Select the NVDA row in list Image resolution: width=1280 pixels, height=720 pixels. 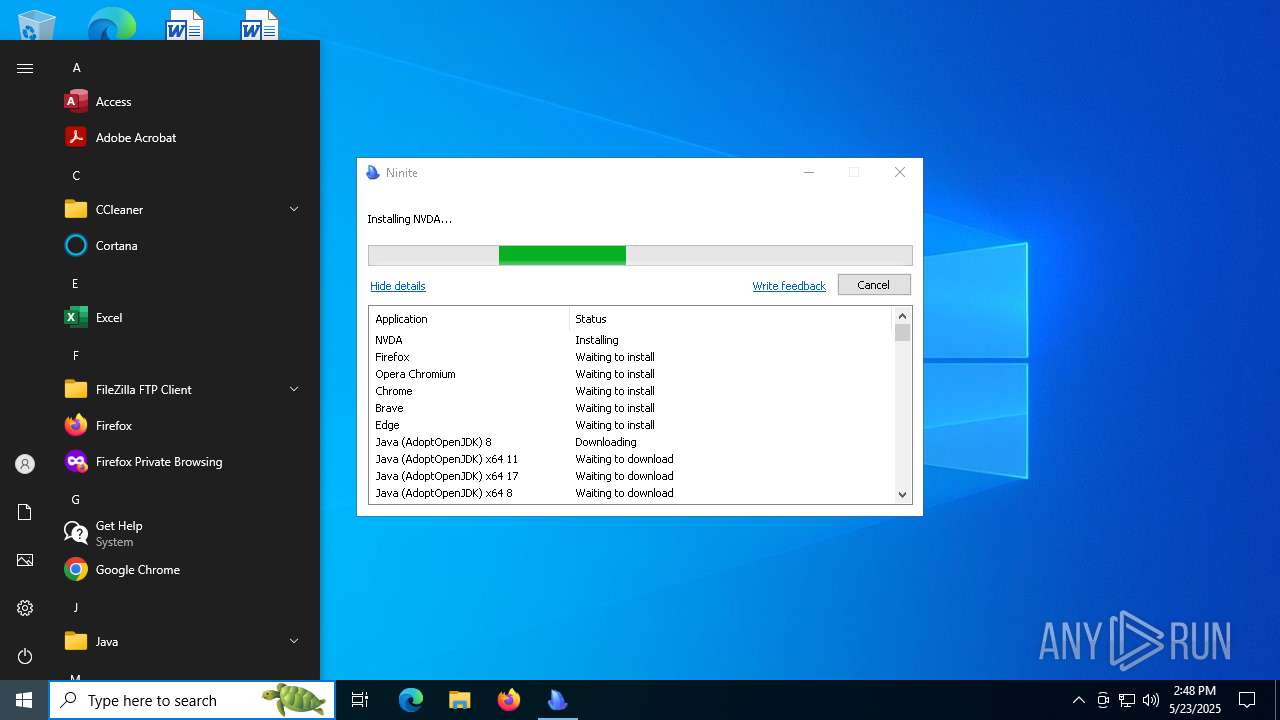(631, 340)
